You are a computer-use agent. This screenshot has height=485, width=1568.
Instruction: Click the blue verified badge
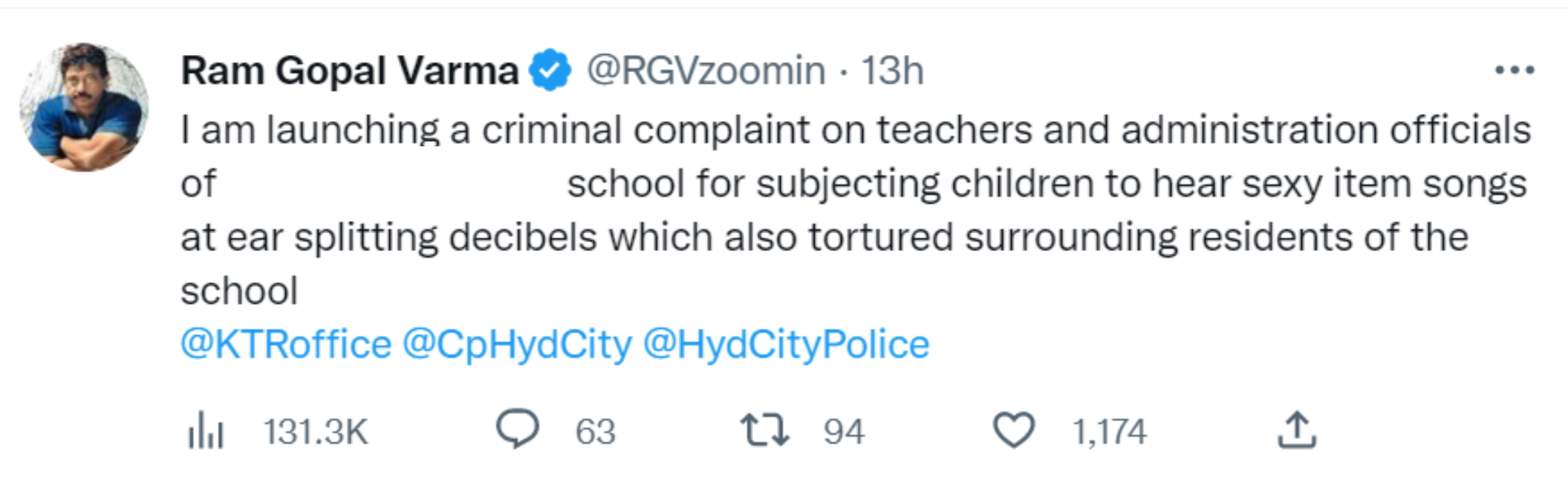point(550,71)
